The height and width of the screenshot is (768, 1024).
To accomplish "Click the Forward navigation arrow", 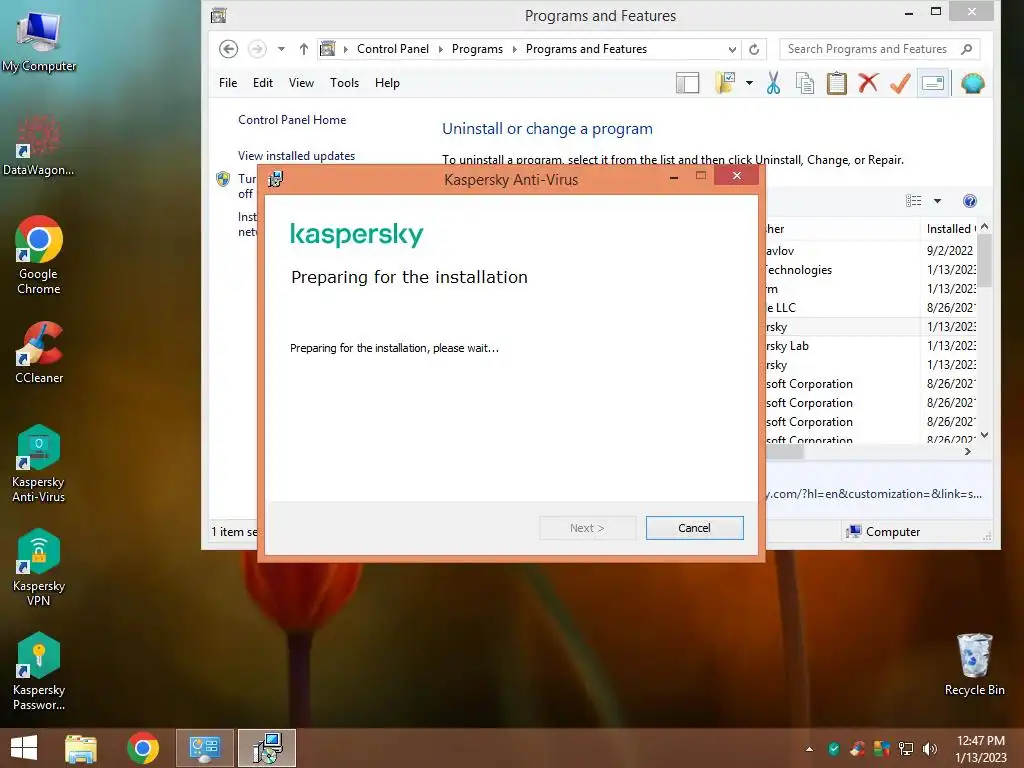I will [x=257, y=49].
